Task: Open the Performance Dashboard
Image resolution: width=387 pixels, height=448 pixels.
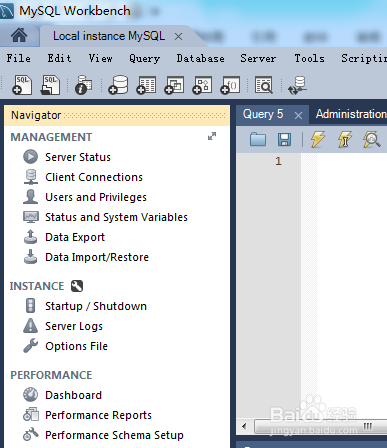Action: 73,395
